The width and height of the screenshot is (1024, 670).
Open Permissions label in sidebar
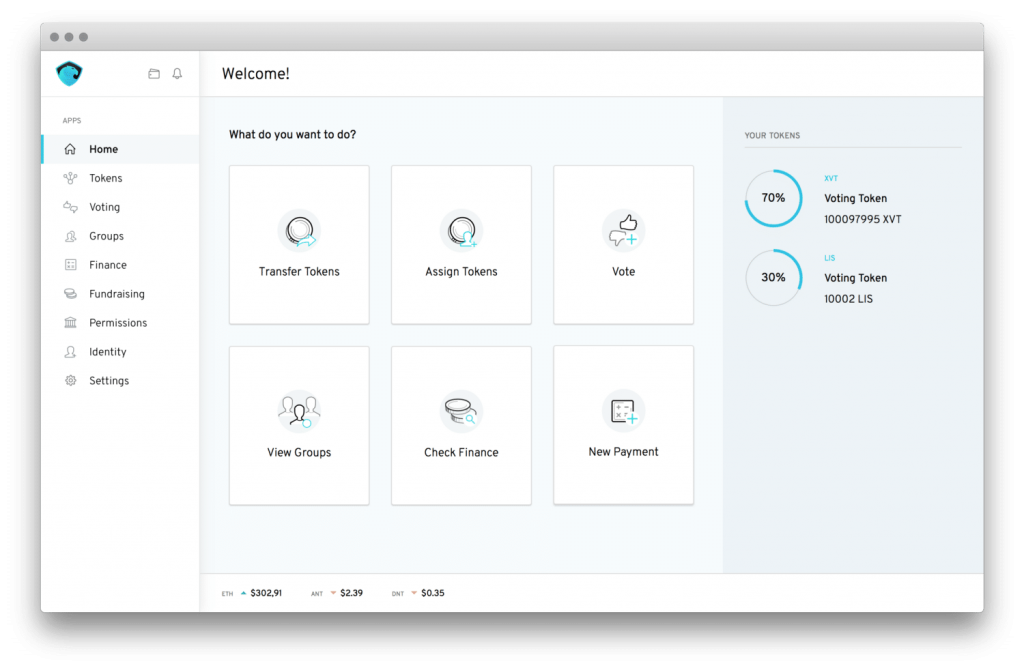[118, 323]
